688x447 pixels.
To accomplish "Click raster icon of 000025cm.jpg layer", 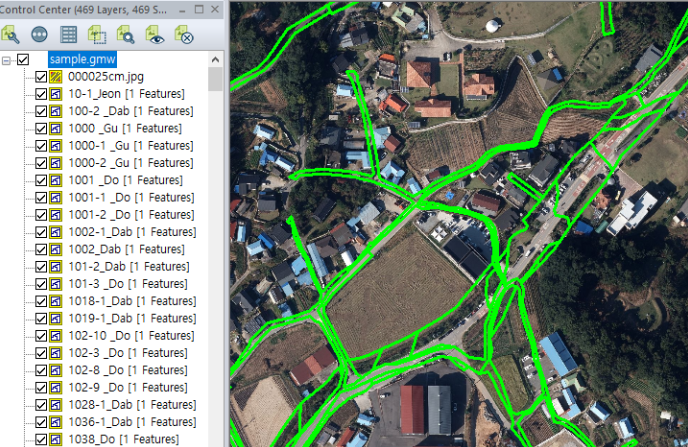I will (56, 77).
